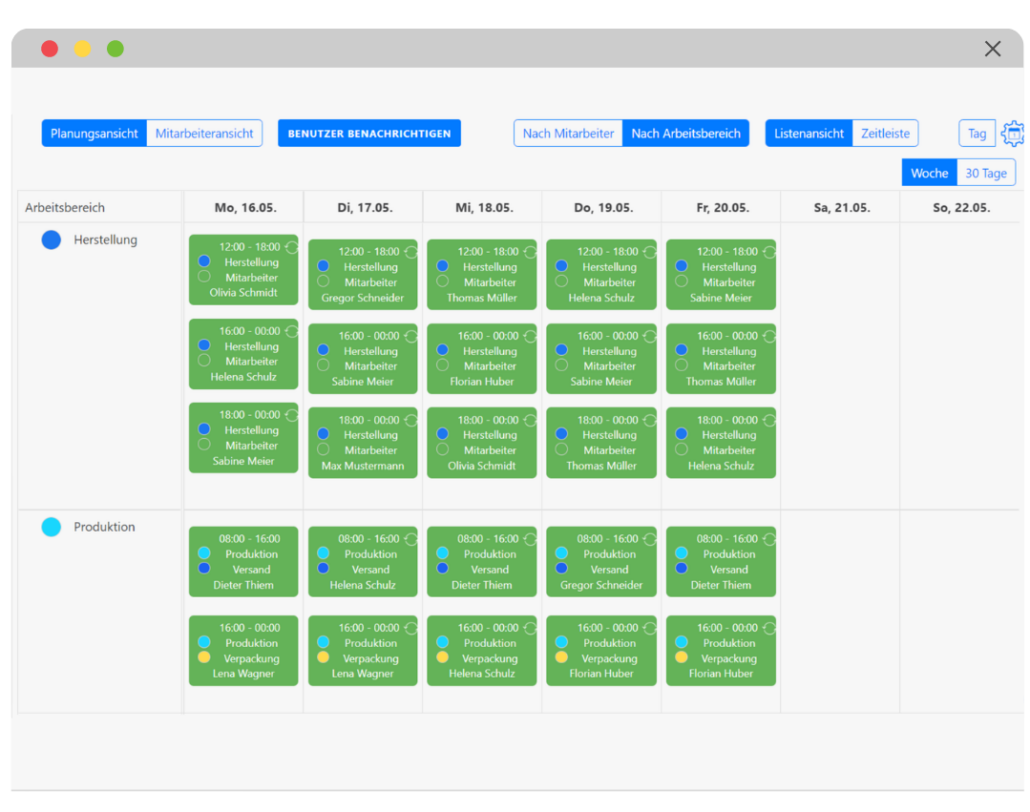
Task: Click the cyan Produktion area color dot
Action: pos(51,527)
